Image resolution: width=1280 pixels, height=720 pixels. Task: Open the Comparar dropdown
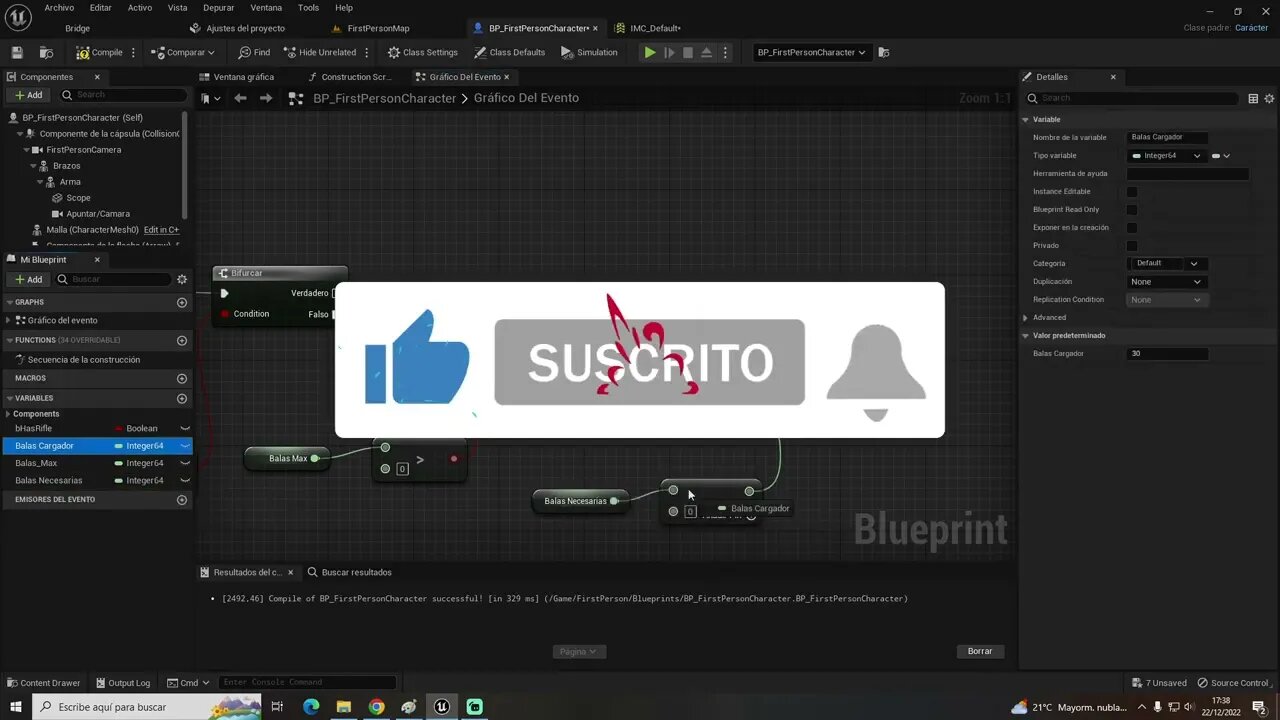[182, 52]
